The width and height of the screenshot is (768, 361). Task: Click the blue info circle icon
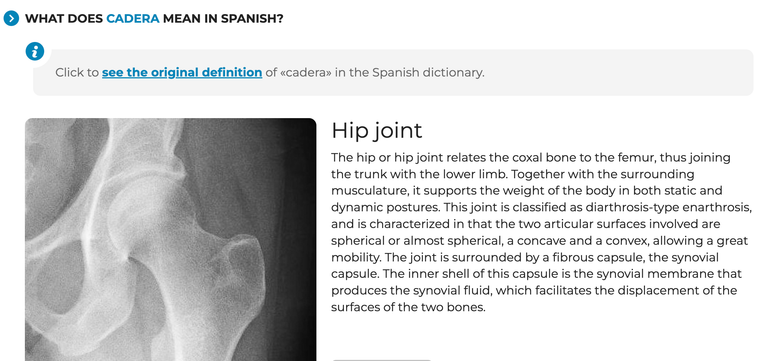[x=35, y=51]
